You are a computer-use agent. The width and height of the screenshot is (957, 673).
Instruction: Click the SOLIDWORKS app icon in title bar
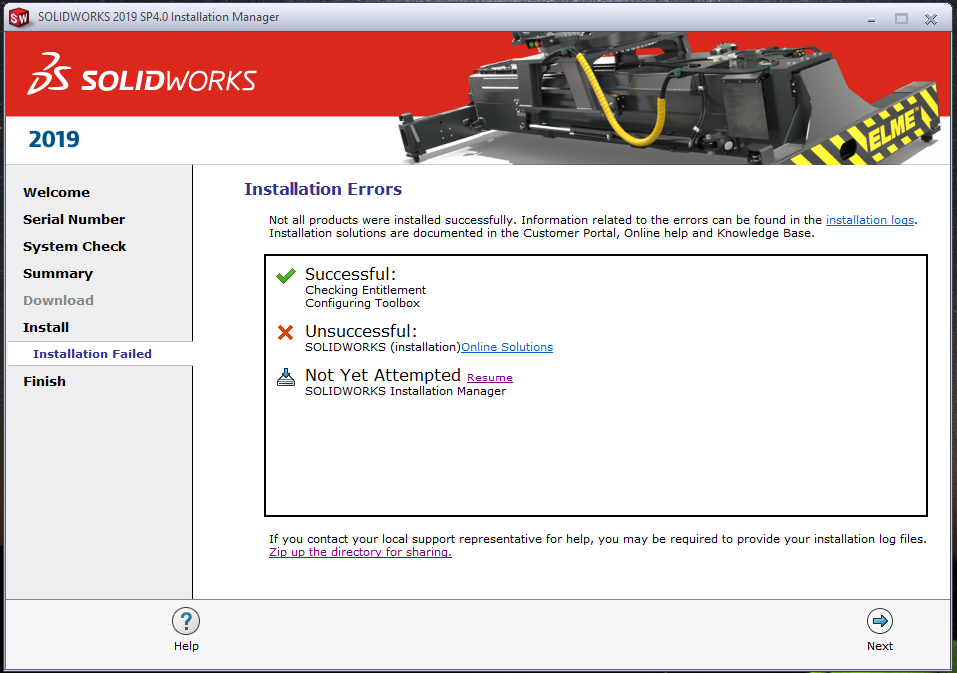(19, 18)
